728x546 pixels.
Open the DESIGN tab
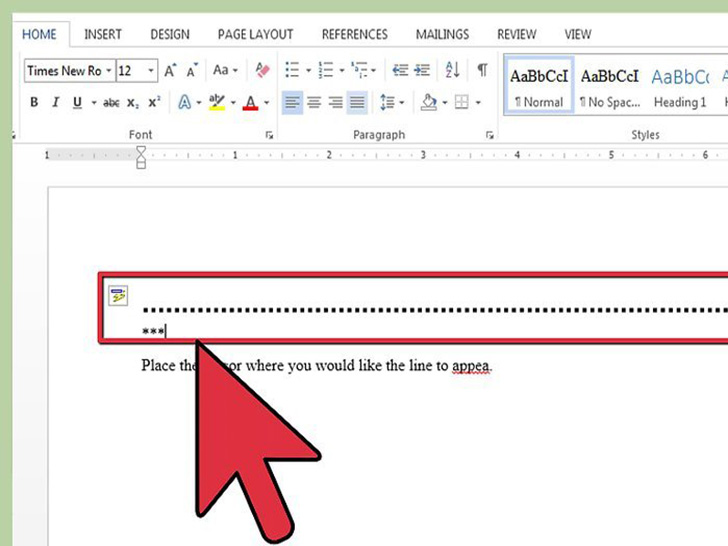(170, 34)
